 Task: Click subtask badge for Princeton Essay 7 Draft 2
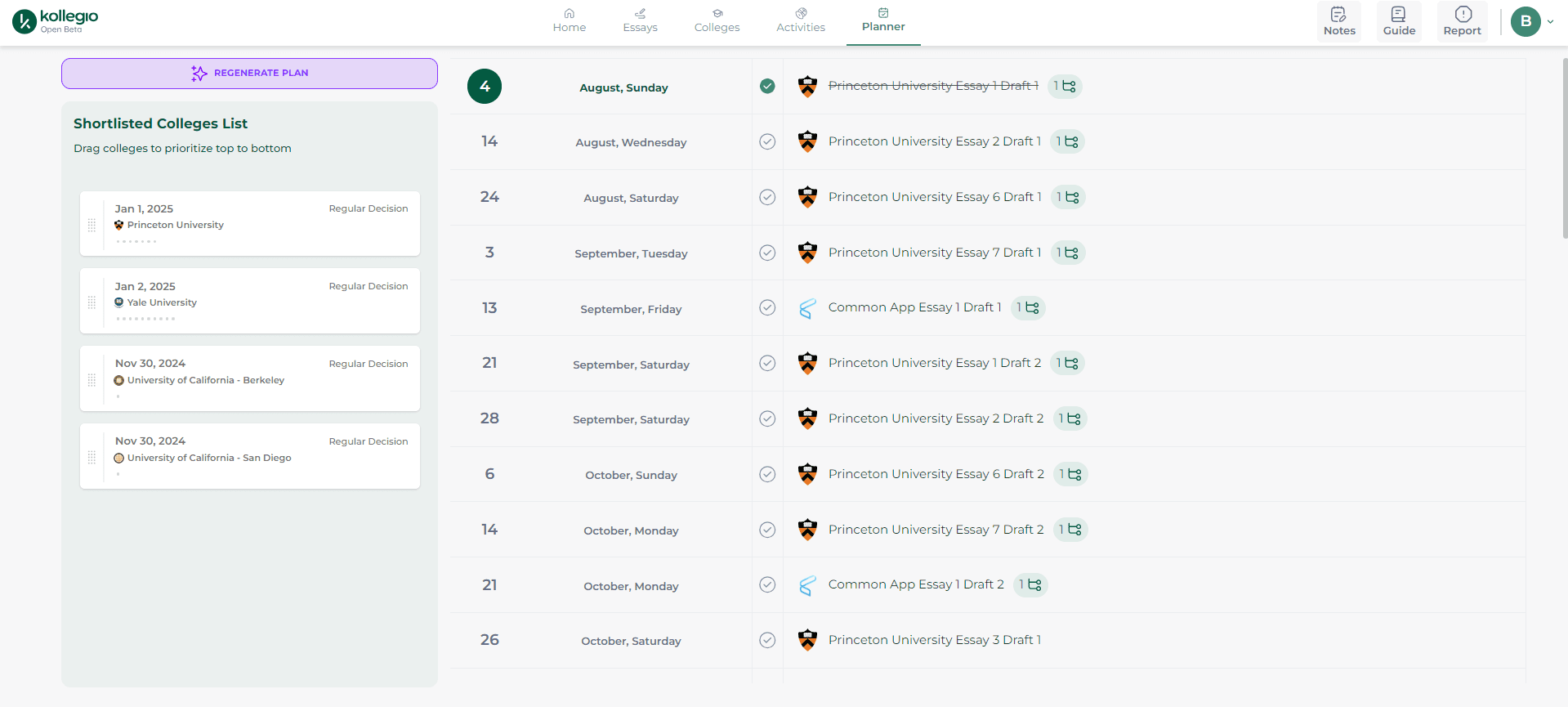click(x=1070, y=530)
